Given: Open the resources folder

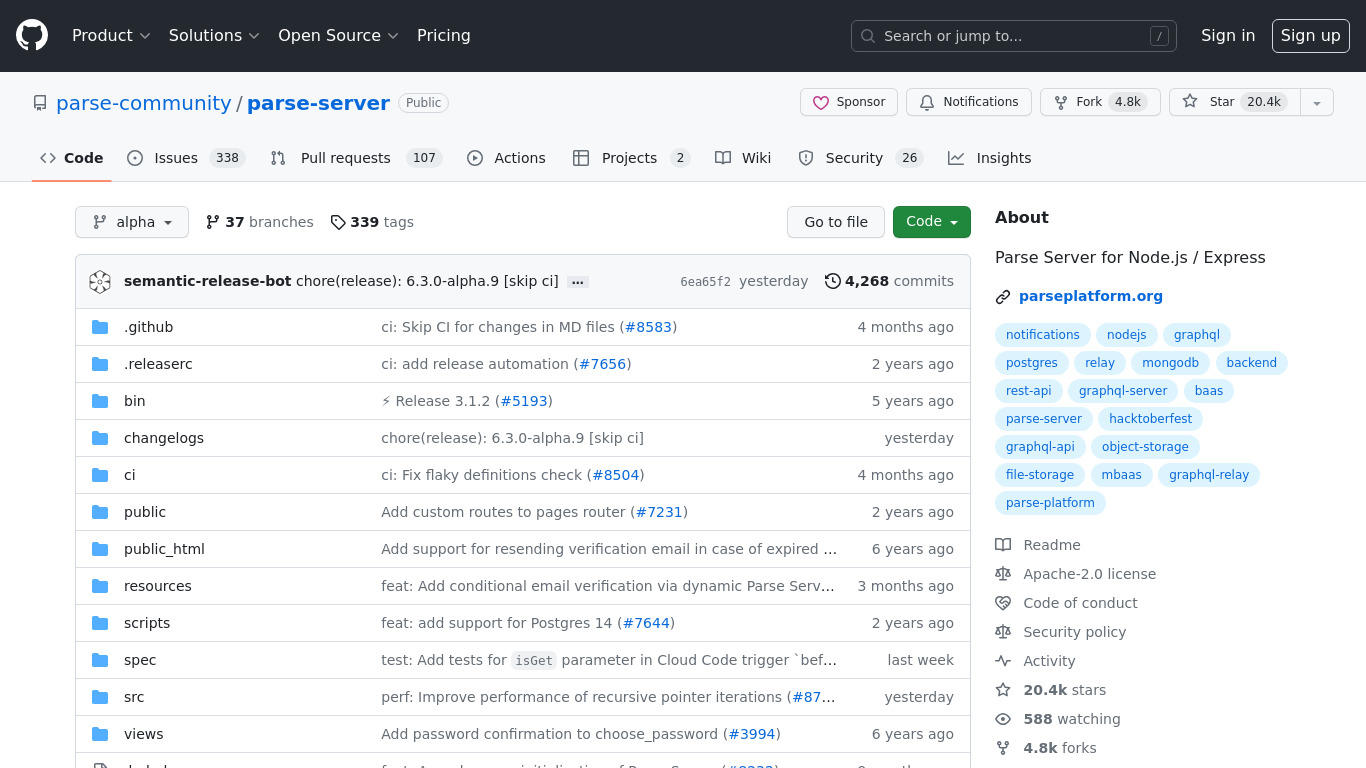Looking at the screenshot, I should (x=158, y=586).
